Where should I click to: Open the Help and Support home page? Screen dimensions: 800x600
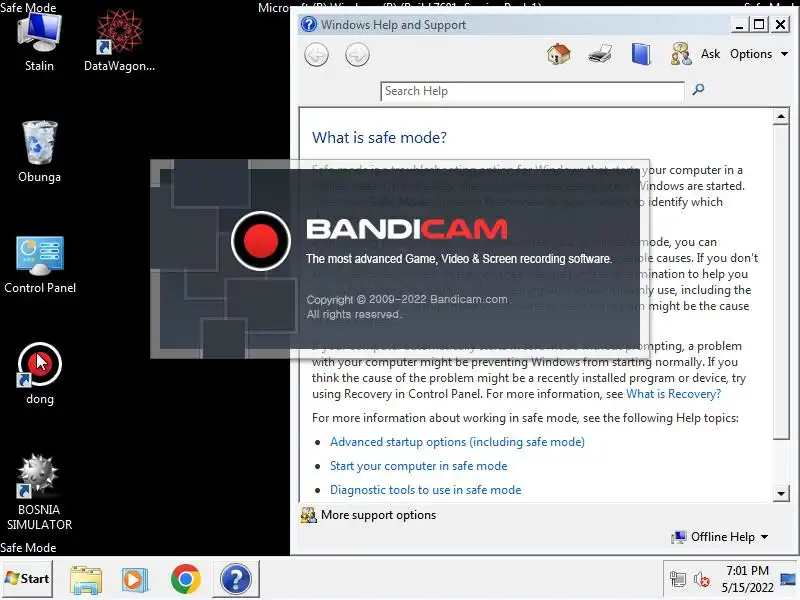click(x=559, y=54)
